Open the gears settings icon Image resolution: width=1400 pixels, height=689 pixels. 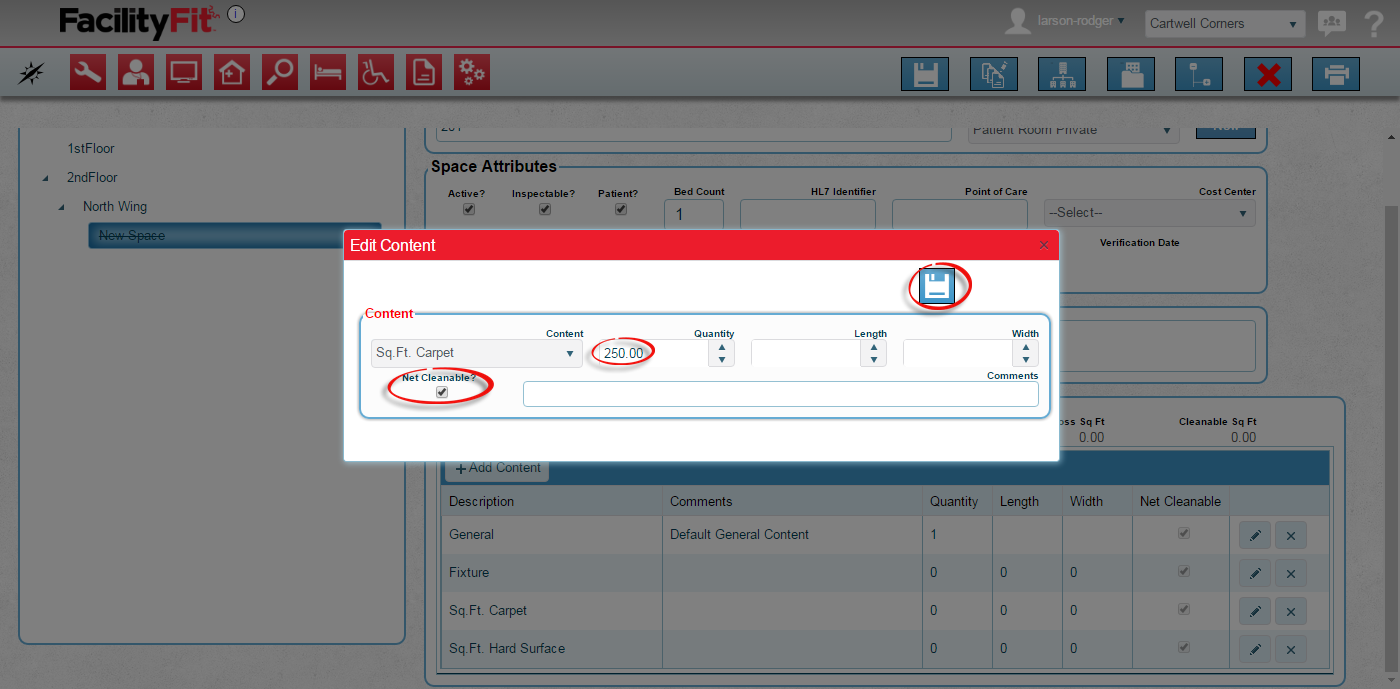coord(472,72)
